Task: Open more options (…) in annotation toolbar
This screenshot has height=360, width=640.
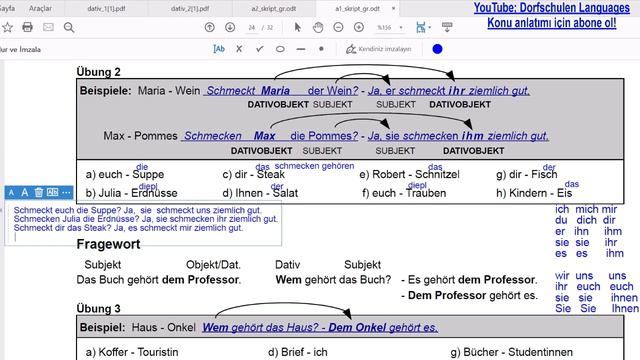Action: point(66,192)
